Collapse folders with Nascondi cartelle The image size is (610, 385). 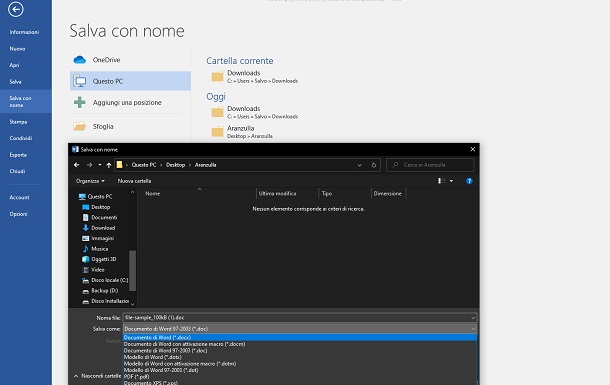tap(97, 376)
